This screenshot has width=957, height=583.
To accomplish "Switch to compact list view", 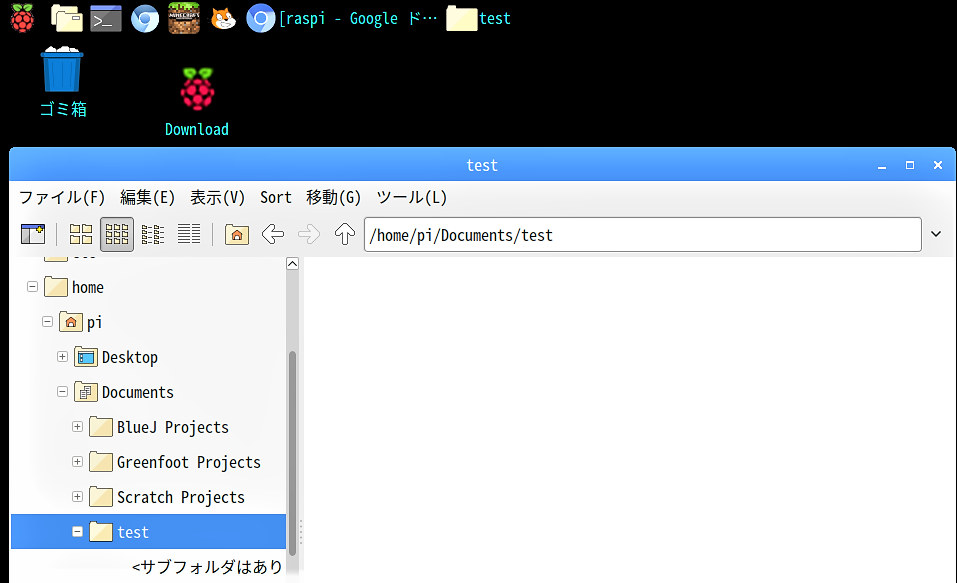I will [x=153, y=234].
